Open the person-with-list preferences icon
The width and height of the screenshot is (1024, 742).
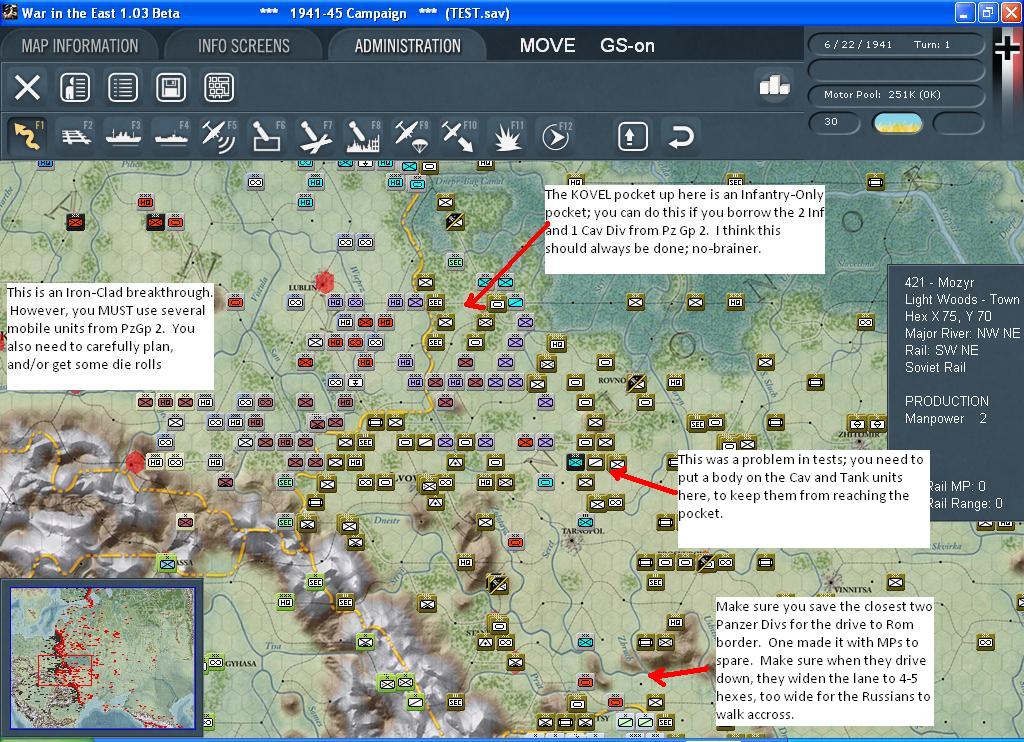pos(75,87)
